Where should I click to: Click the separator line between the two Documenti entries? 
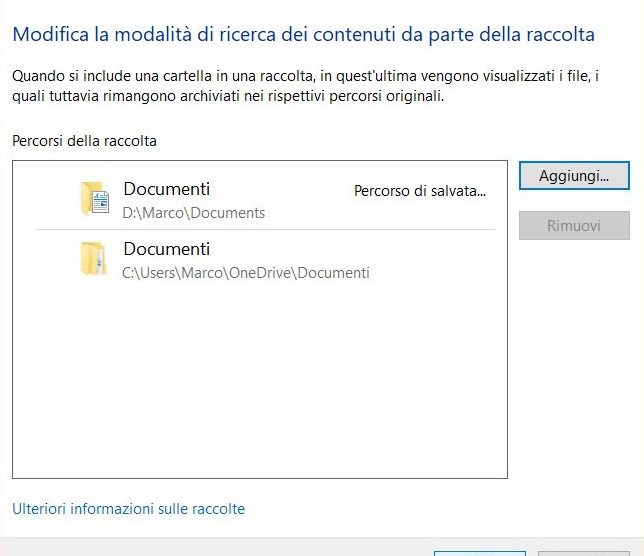coord(265,230)
